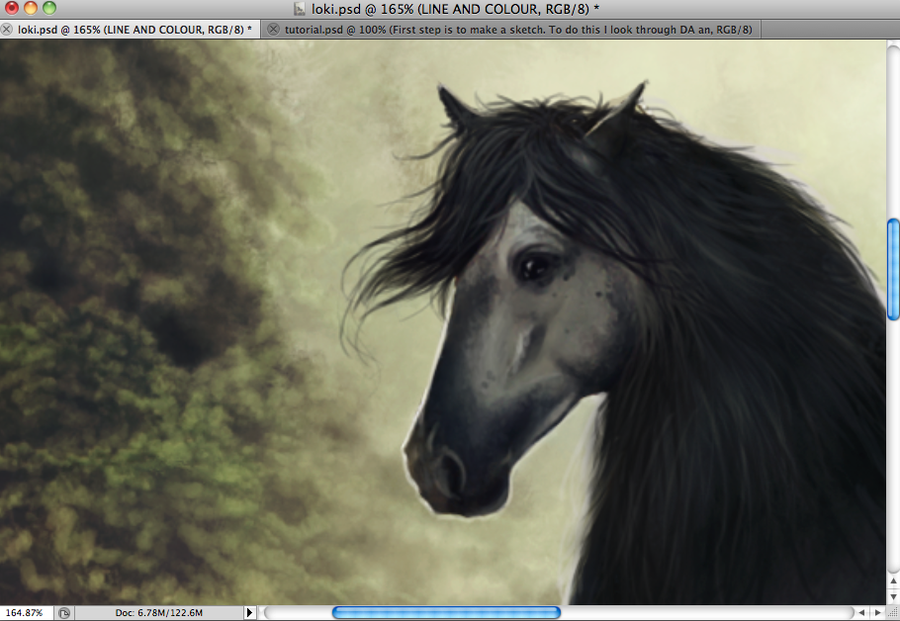Click the status bar preview icon beside zoom

pyautogui.click(x=64, y=613)
